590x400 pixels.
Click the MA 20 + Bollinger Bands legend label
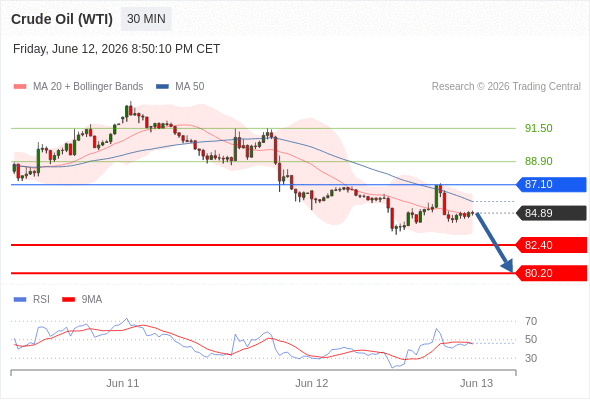(x=88, y=87)
